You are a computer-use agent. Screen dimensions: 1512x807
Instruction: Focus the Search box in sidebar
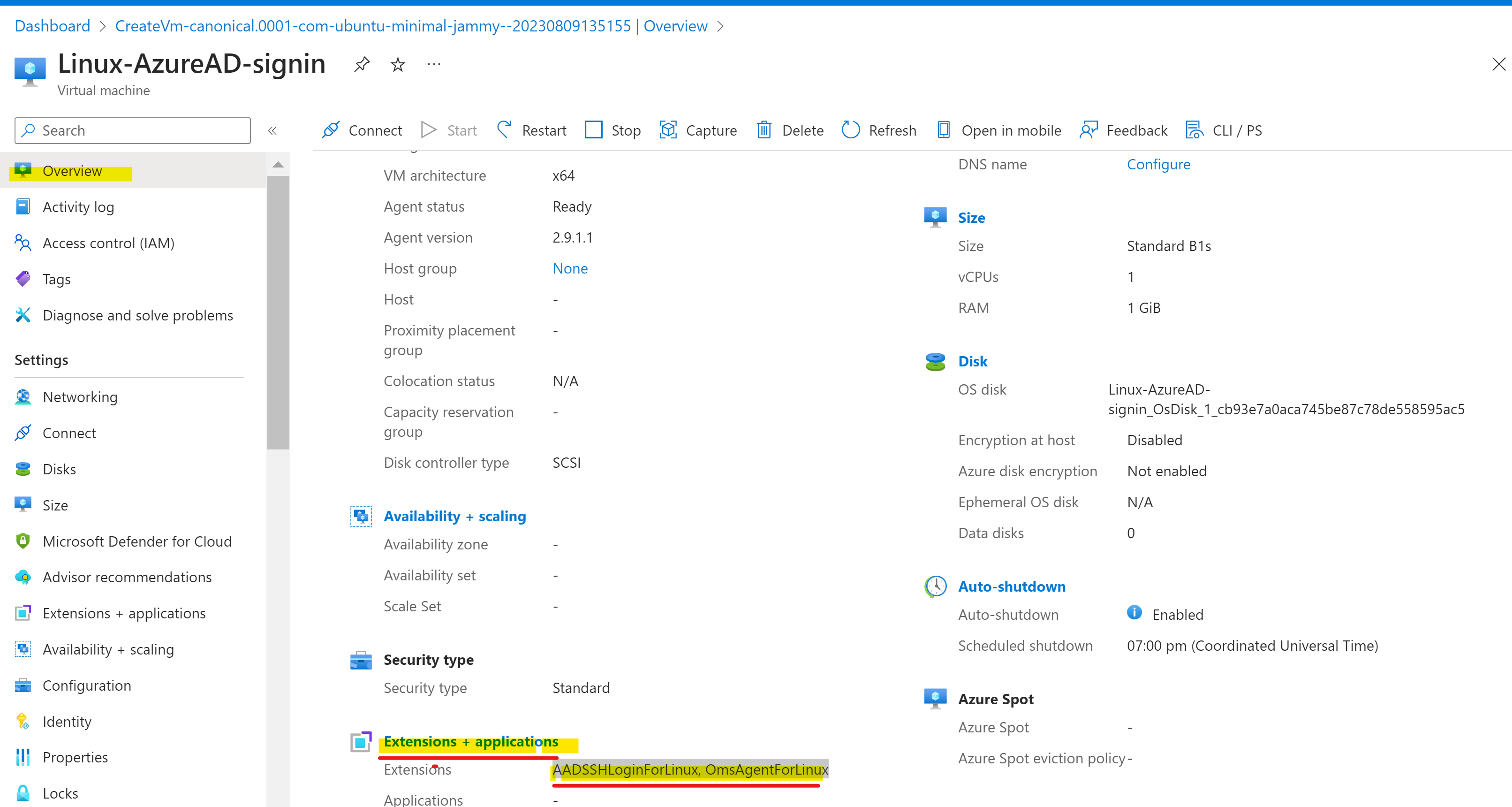pyautogui.click(x=133, y=130)
